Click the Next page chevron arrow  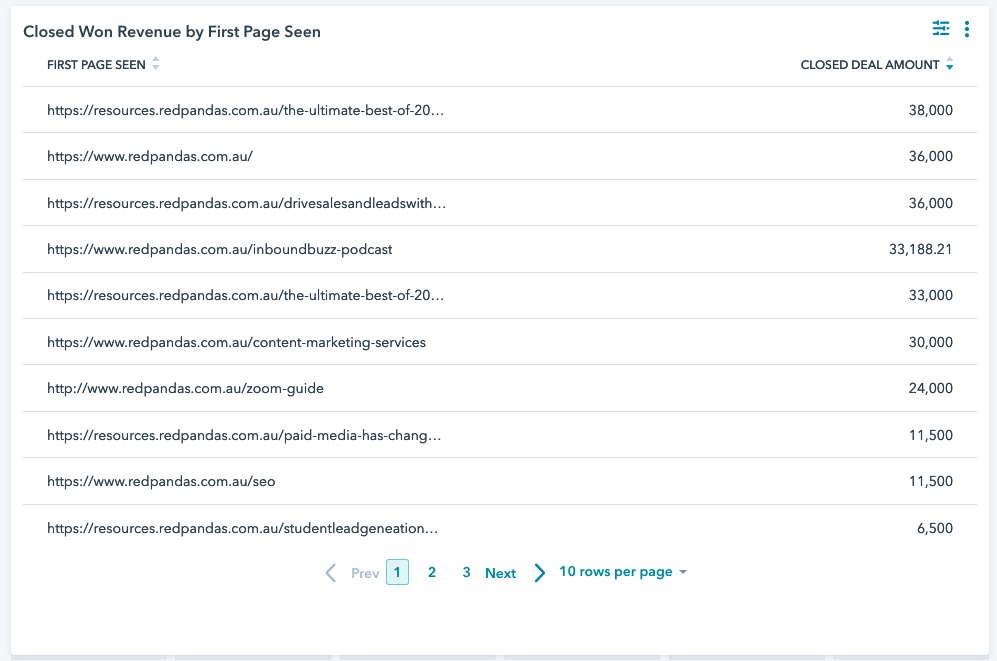[539, 572]
